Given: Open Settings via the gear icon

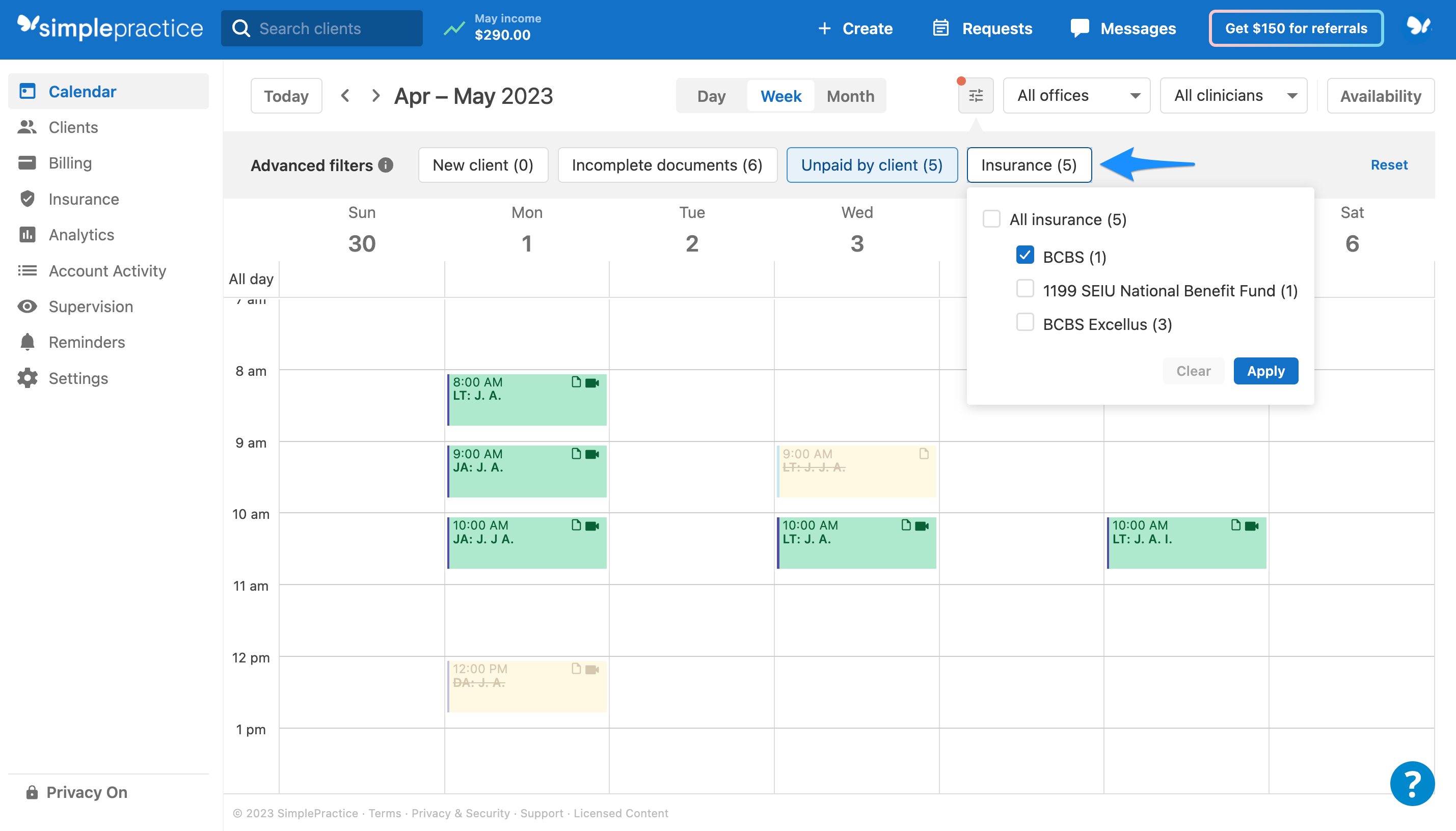Looking at the screenshot, I should coord(27,378).
